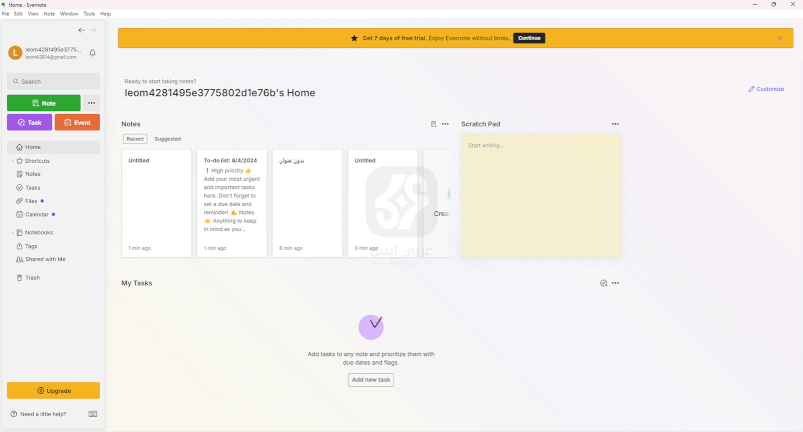The image size is (803, 432).
Task: Go forward with the right arrow
Action: click(93, 30)
